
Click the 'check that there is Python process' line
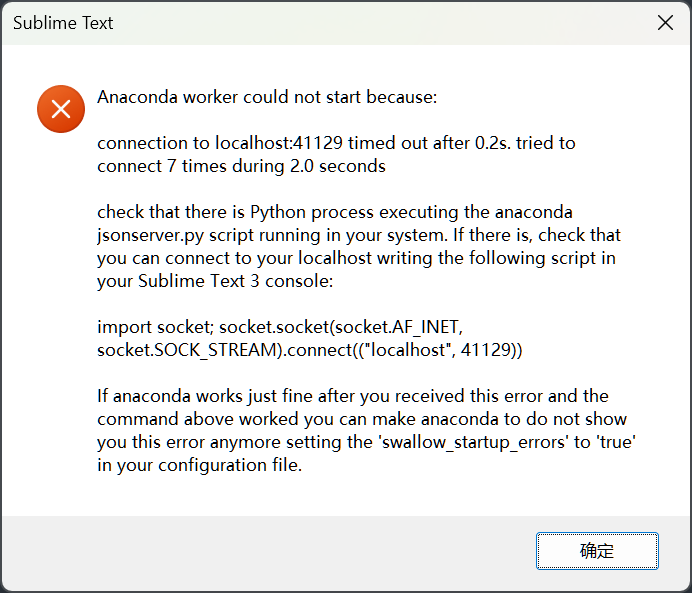point(335,212)
